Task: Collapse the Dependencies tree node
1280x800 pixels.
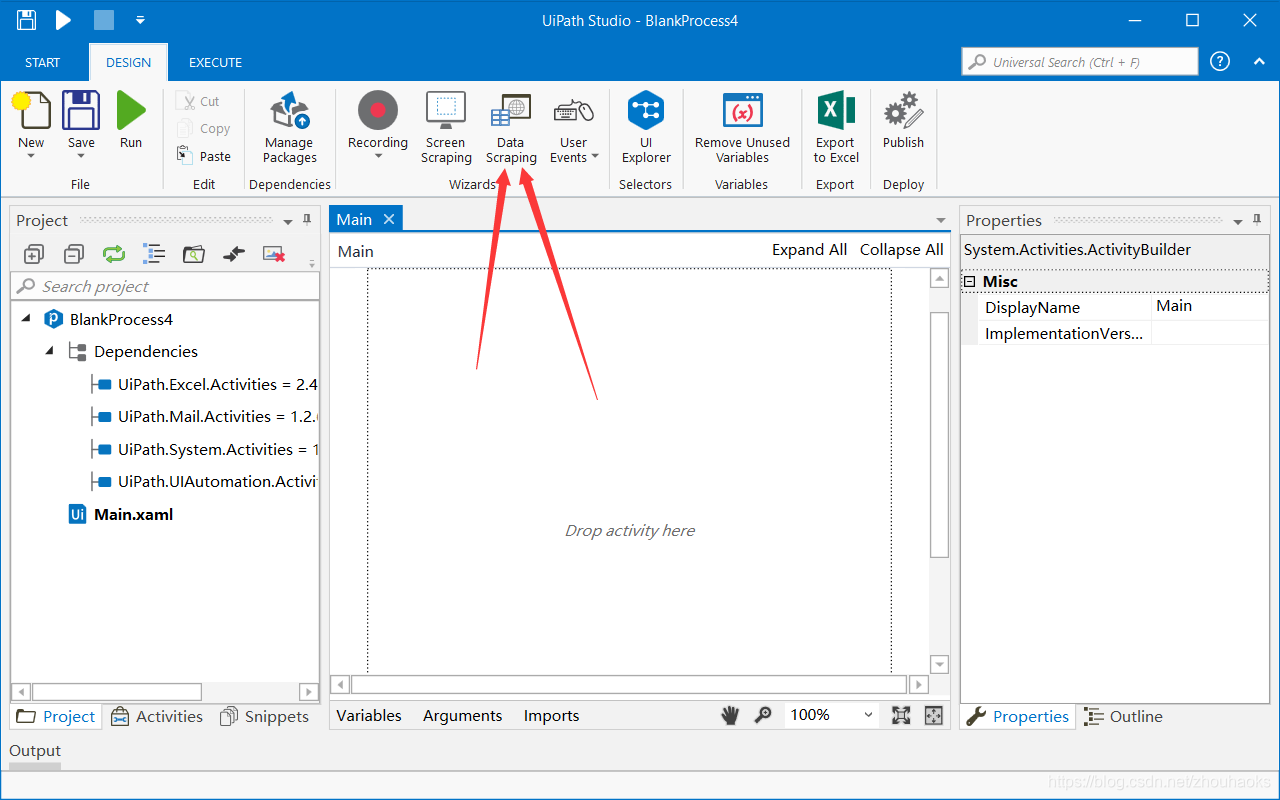Action: 49,351
